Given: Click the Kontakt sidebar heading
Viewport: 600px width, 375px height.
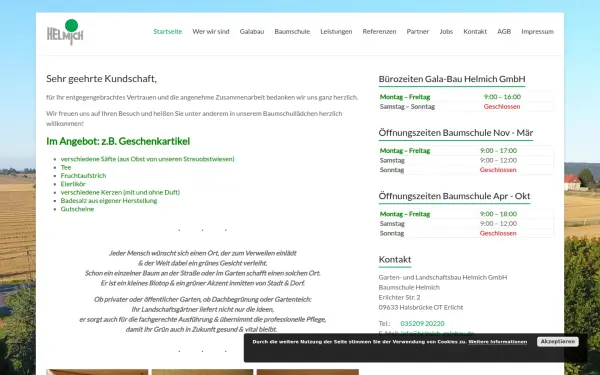Looking at the screenshot, I should pos(395,259).
